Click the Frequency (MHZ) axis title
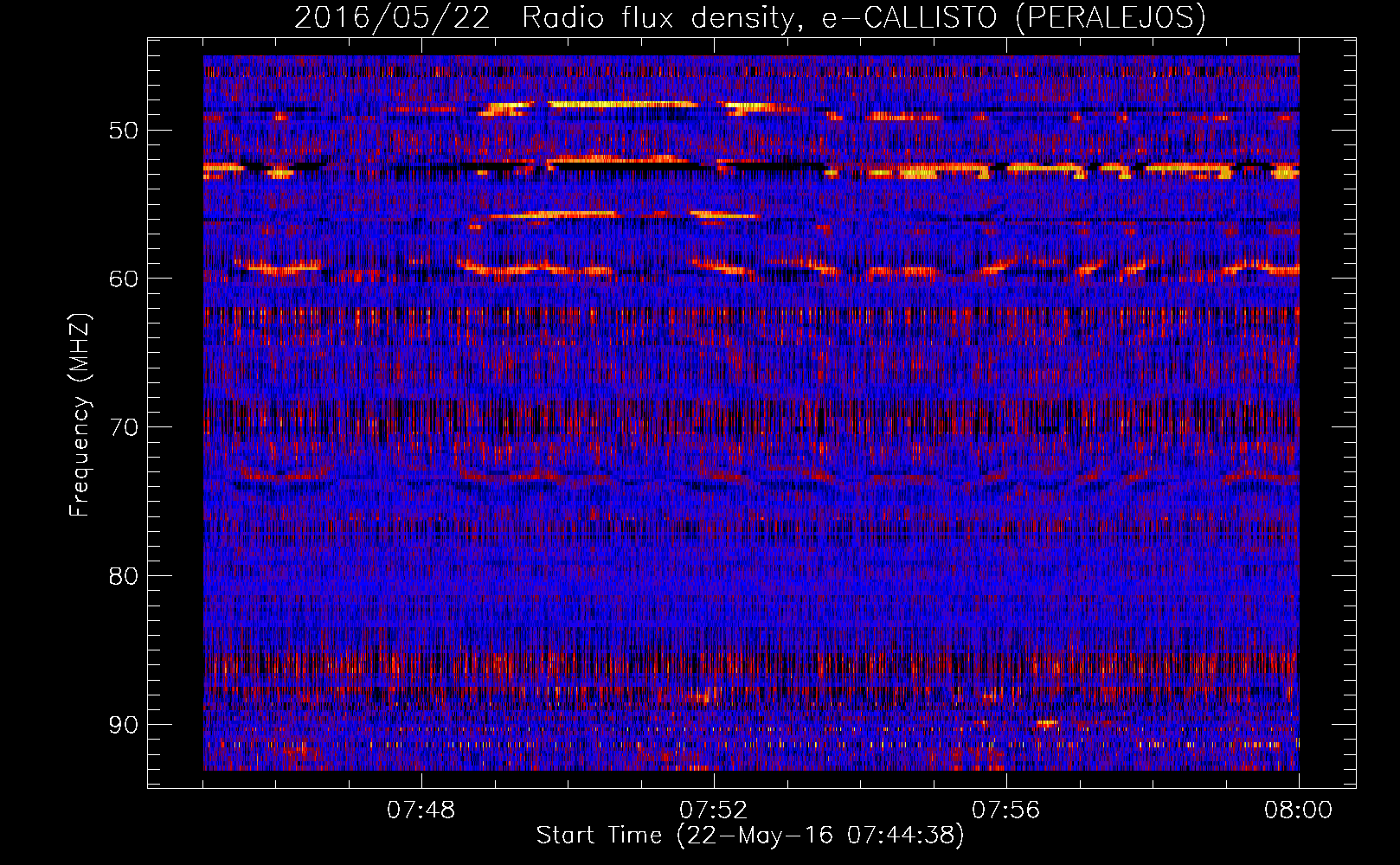This screenshot has width=1400, height=865. click(80, 414)
